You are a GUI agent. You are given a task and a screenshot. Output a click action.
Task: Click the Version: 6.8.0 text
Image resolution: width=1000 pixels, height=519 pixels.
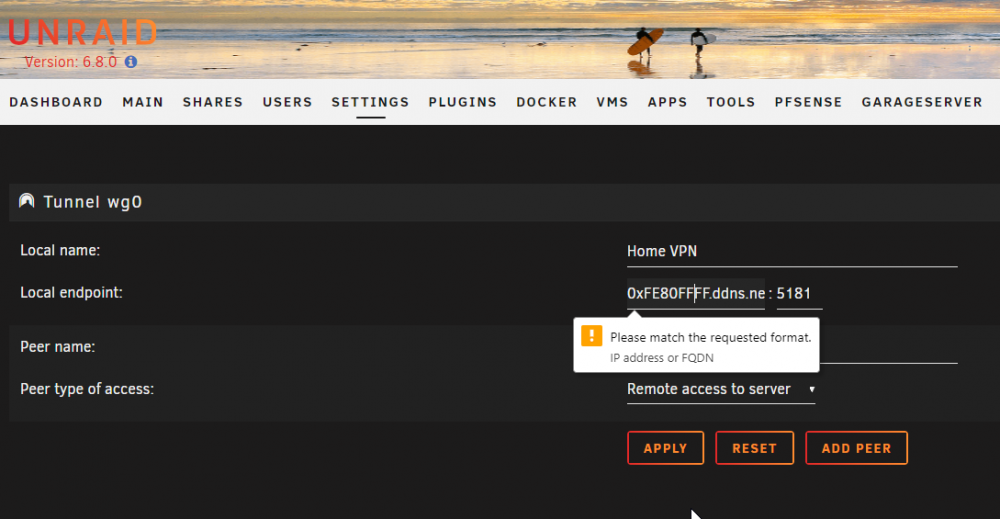click(71, 62)
